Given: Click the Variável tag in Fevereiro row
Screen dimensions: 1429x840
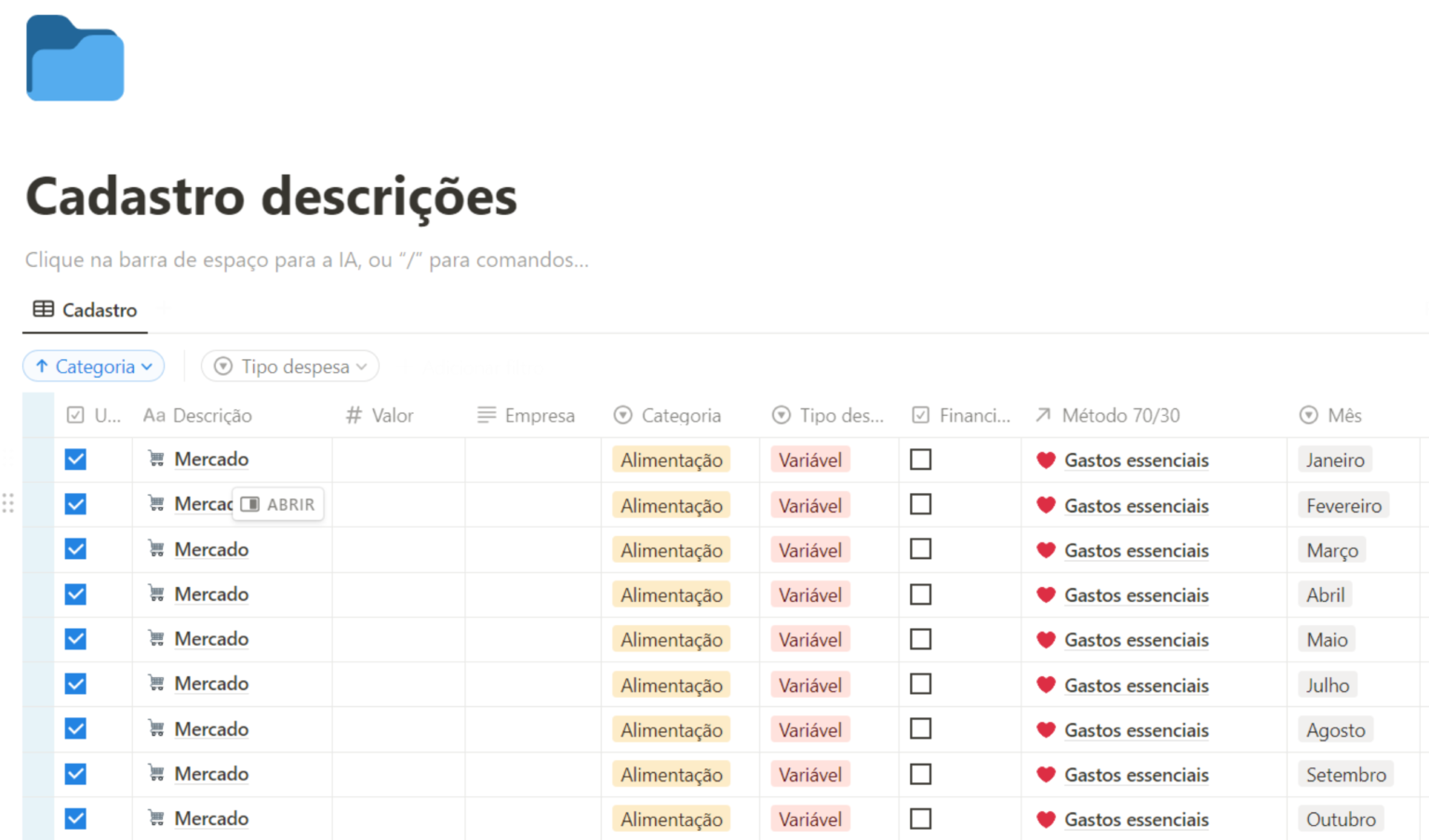Looking at the screenshot, I should pyautogui.click(x=810, y=506).
